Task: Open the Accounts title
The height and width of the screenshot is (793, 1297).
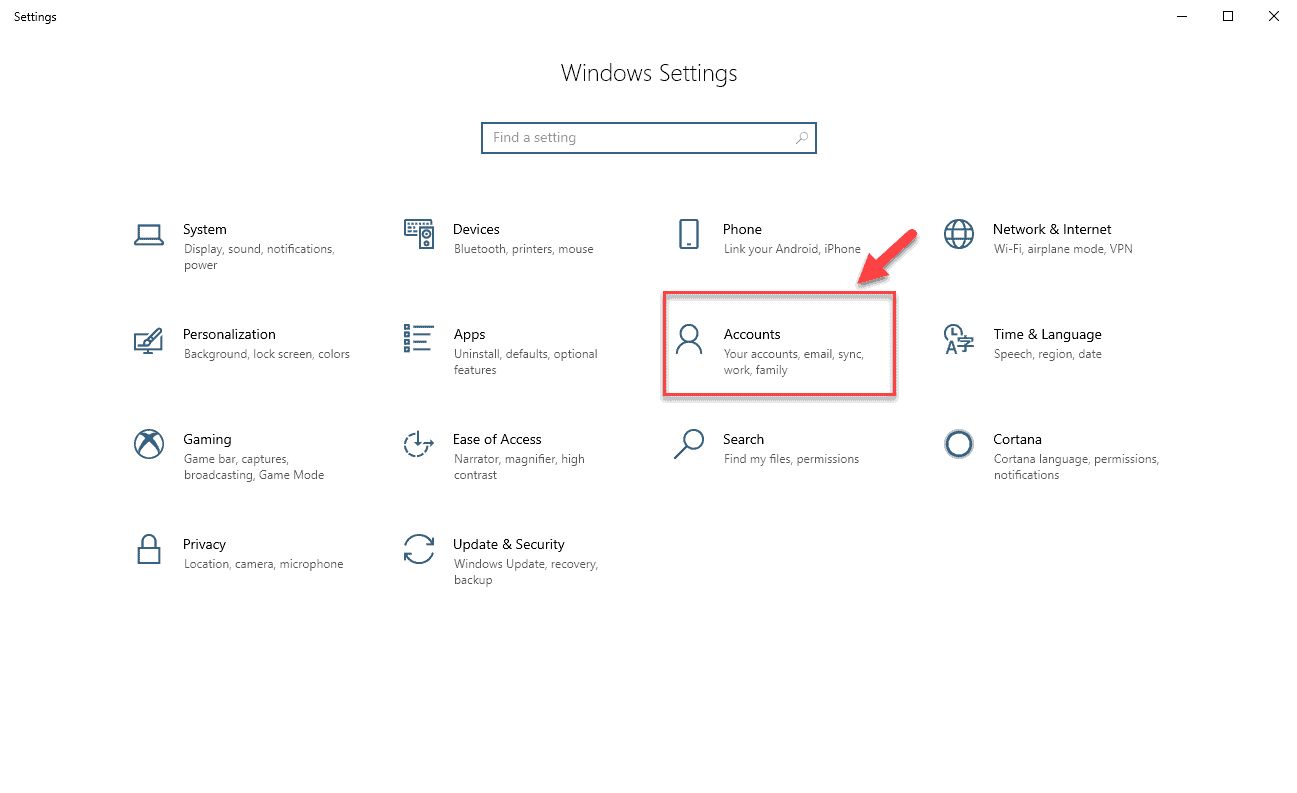Action: [752, 335]
